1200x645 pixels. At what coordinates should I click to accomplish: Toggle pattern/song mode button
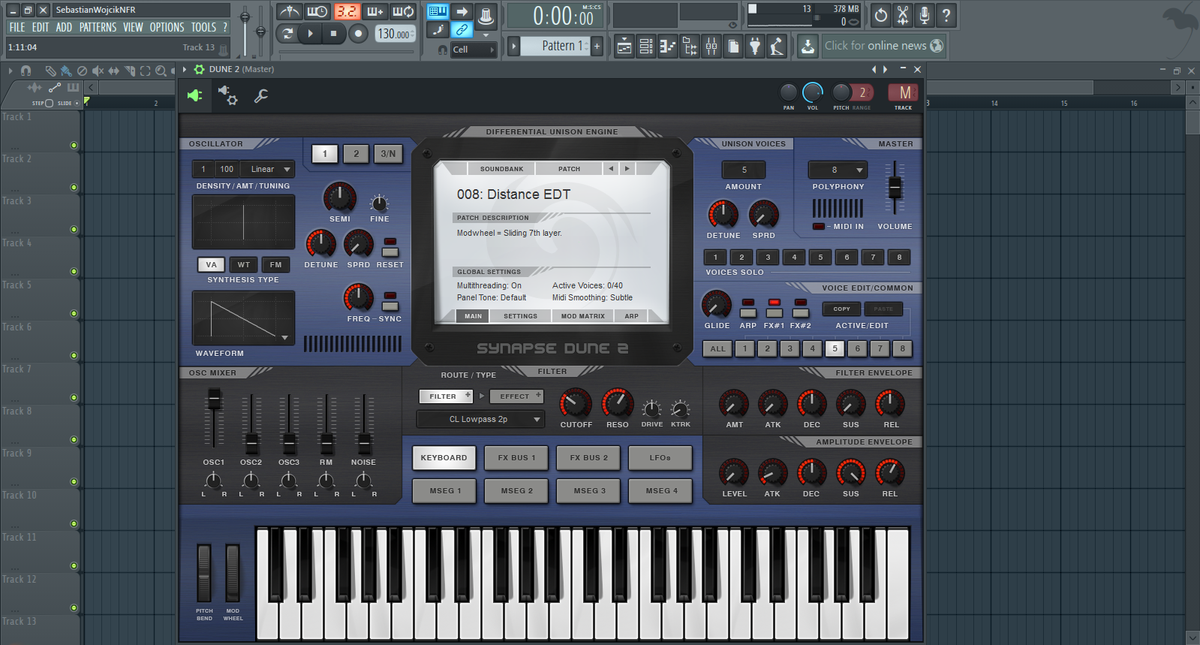[x=287, y=33]
